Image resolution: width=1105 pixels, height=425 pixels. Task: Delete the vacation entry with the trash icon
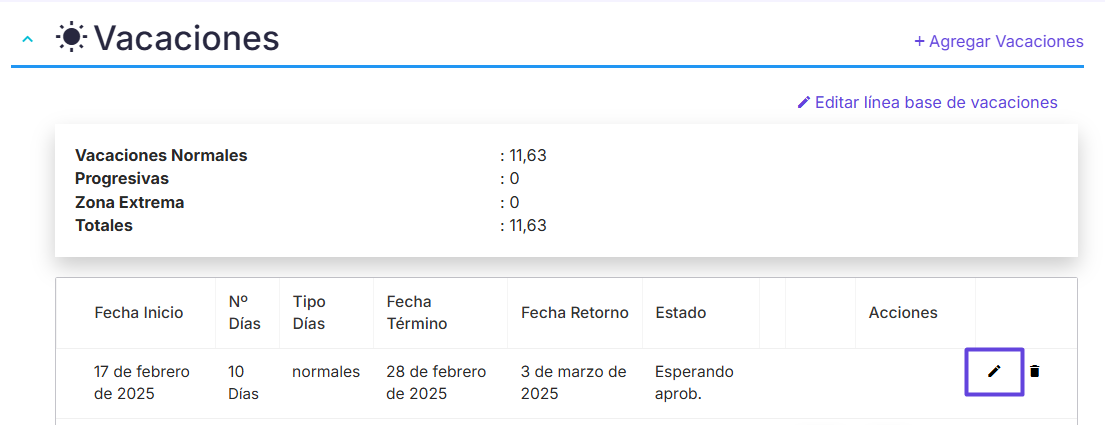pyautogui.click(x=1034, y=371)
